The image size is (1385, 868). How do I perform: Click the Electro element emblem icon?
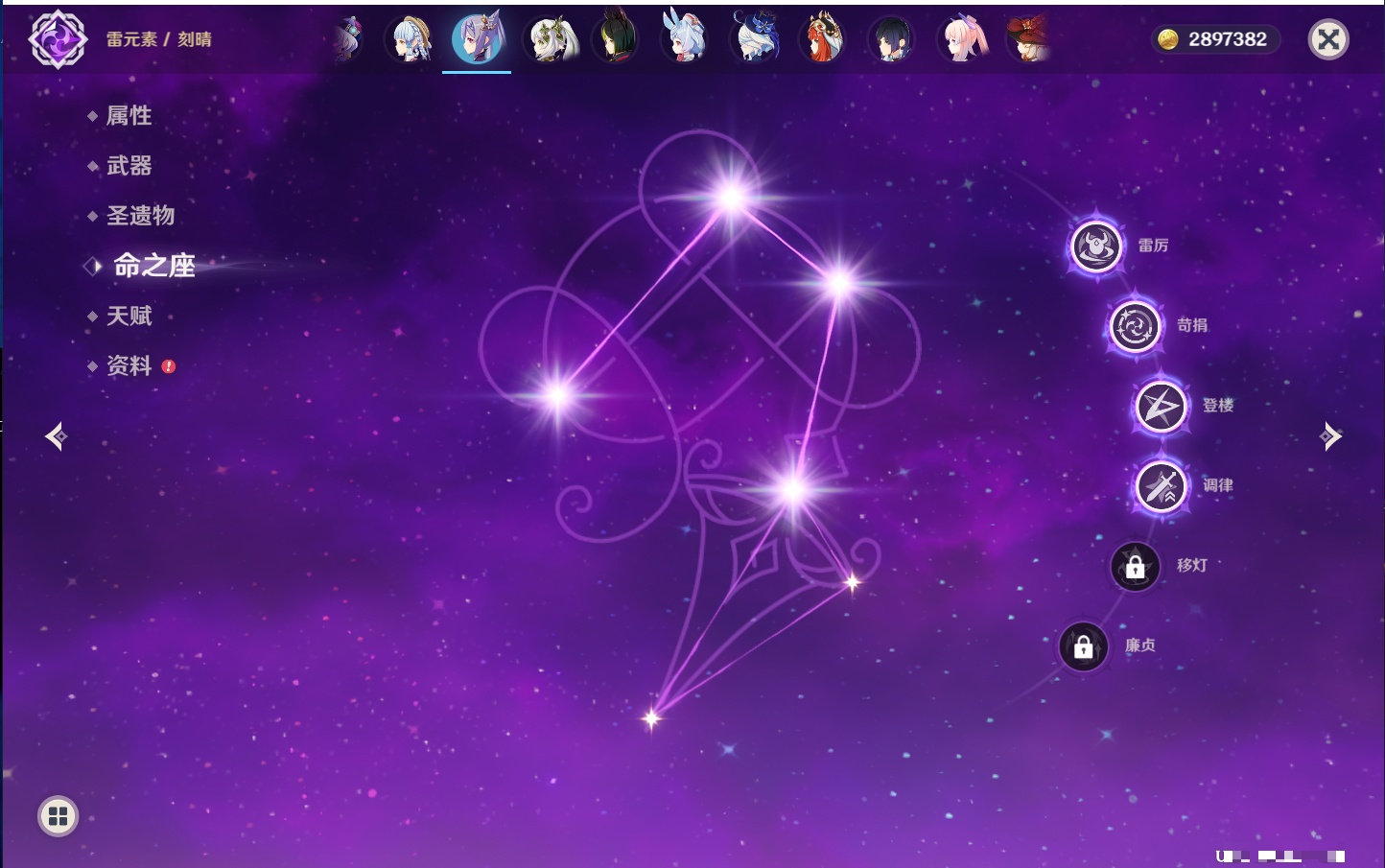coord(58,39)
